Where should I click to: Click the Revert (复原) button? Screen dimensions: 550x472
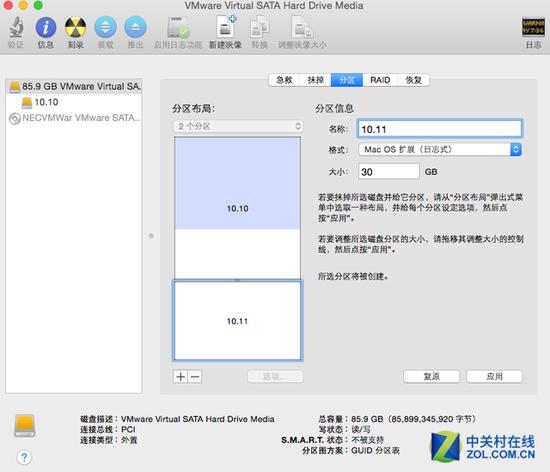point(431,377)
